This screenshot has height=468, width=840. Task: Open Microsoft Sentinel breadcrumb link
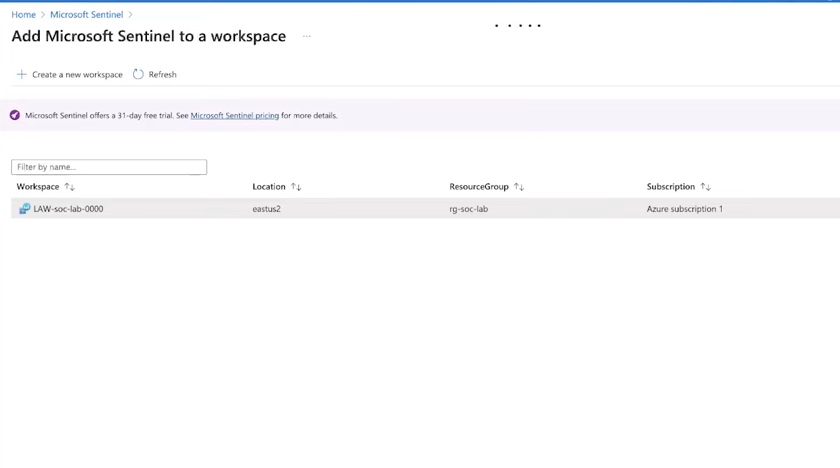(87, 14)
